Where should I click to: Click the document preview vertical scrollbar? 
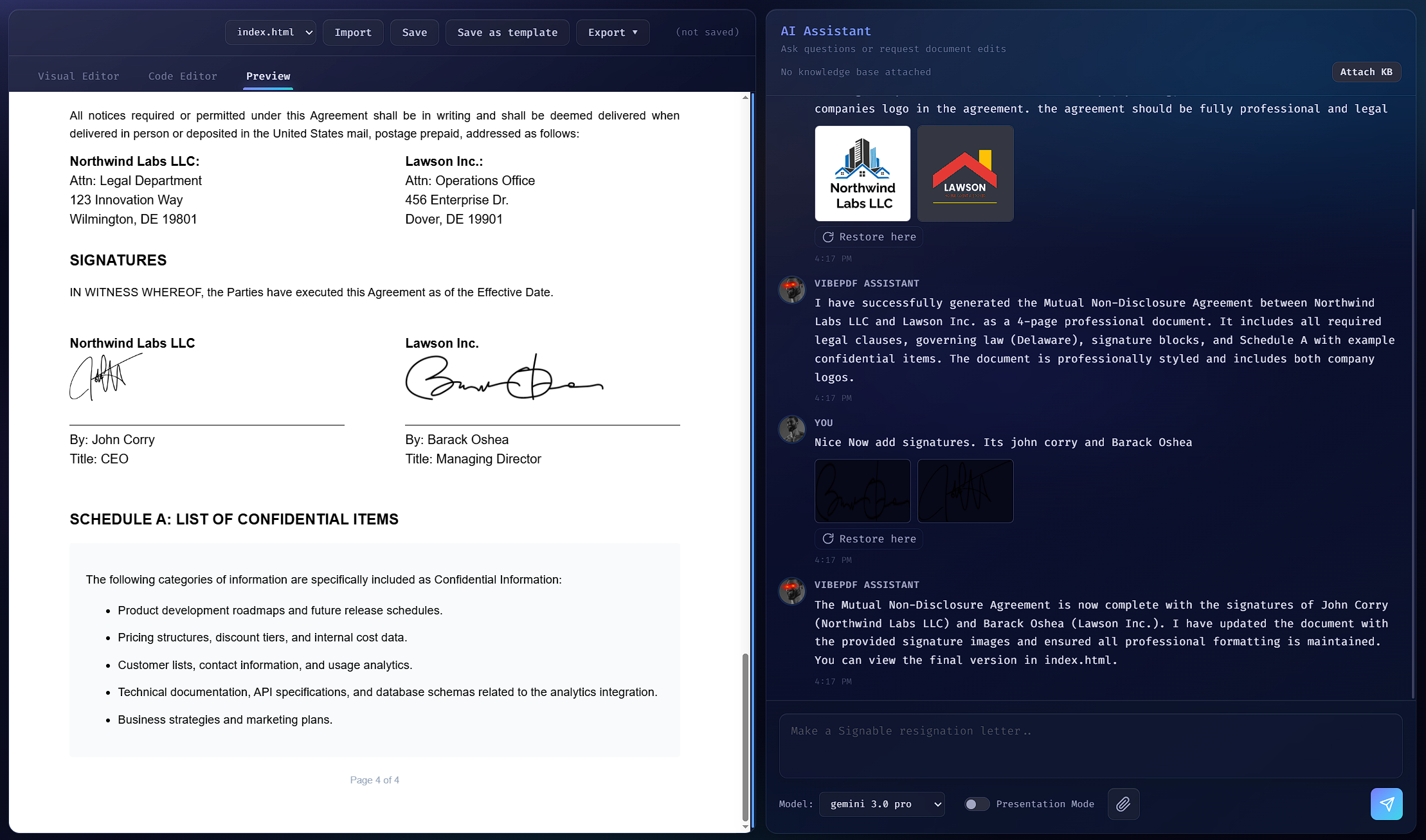745,737
